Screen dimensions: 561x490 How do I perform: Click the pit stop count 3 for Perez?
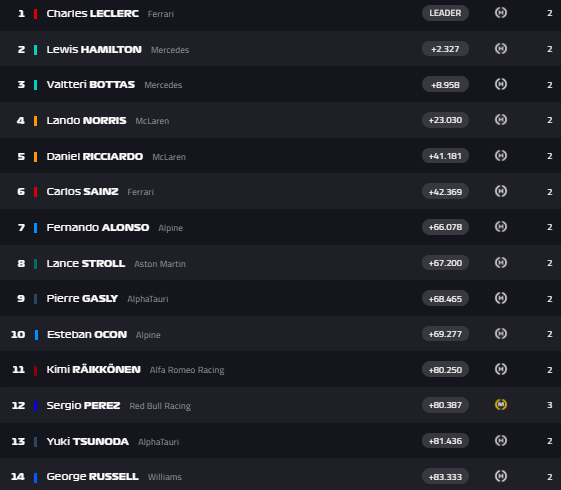(x=550, y=405)
